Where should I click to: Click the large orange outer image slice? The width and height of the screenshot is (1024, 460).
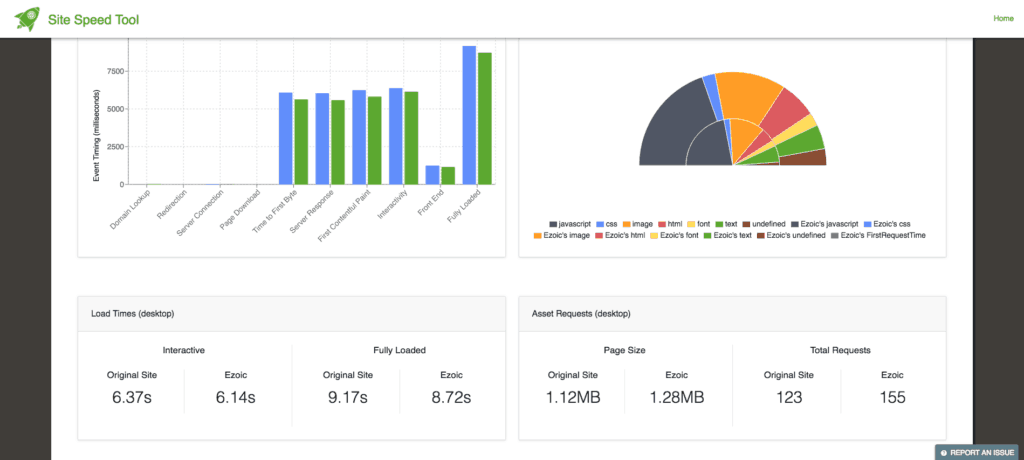click(749, 95)
